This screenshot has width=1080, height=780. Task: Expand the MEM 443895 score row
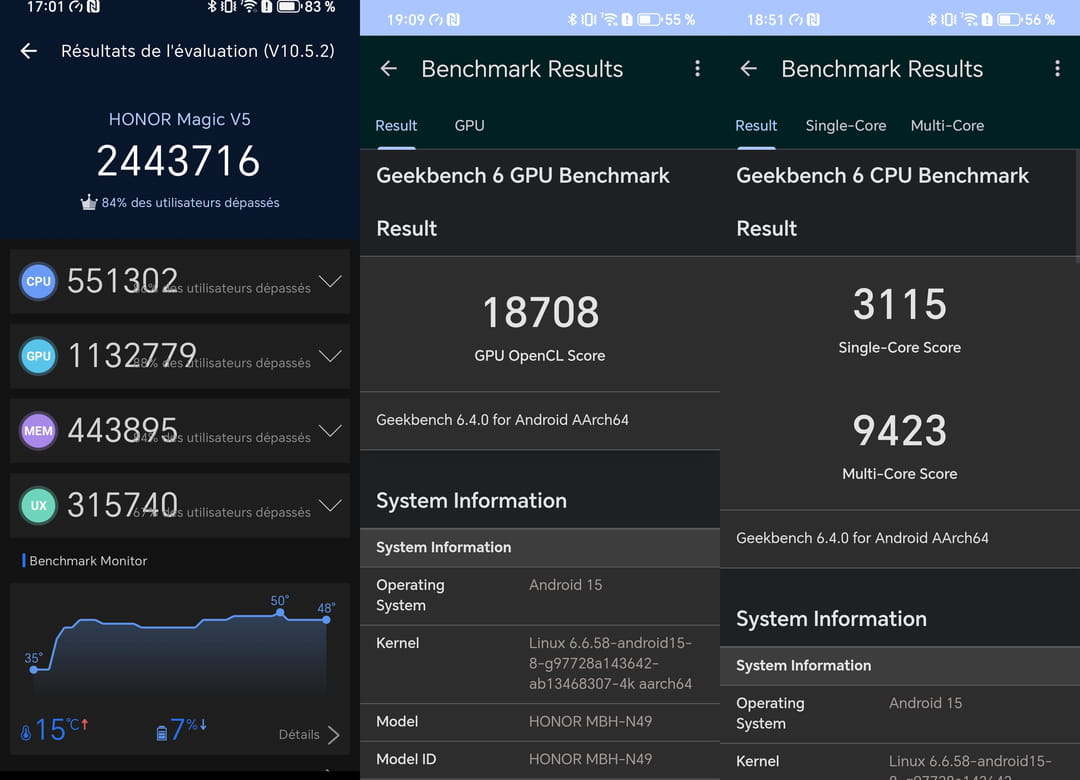[329, 431]
